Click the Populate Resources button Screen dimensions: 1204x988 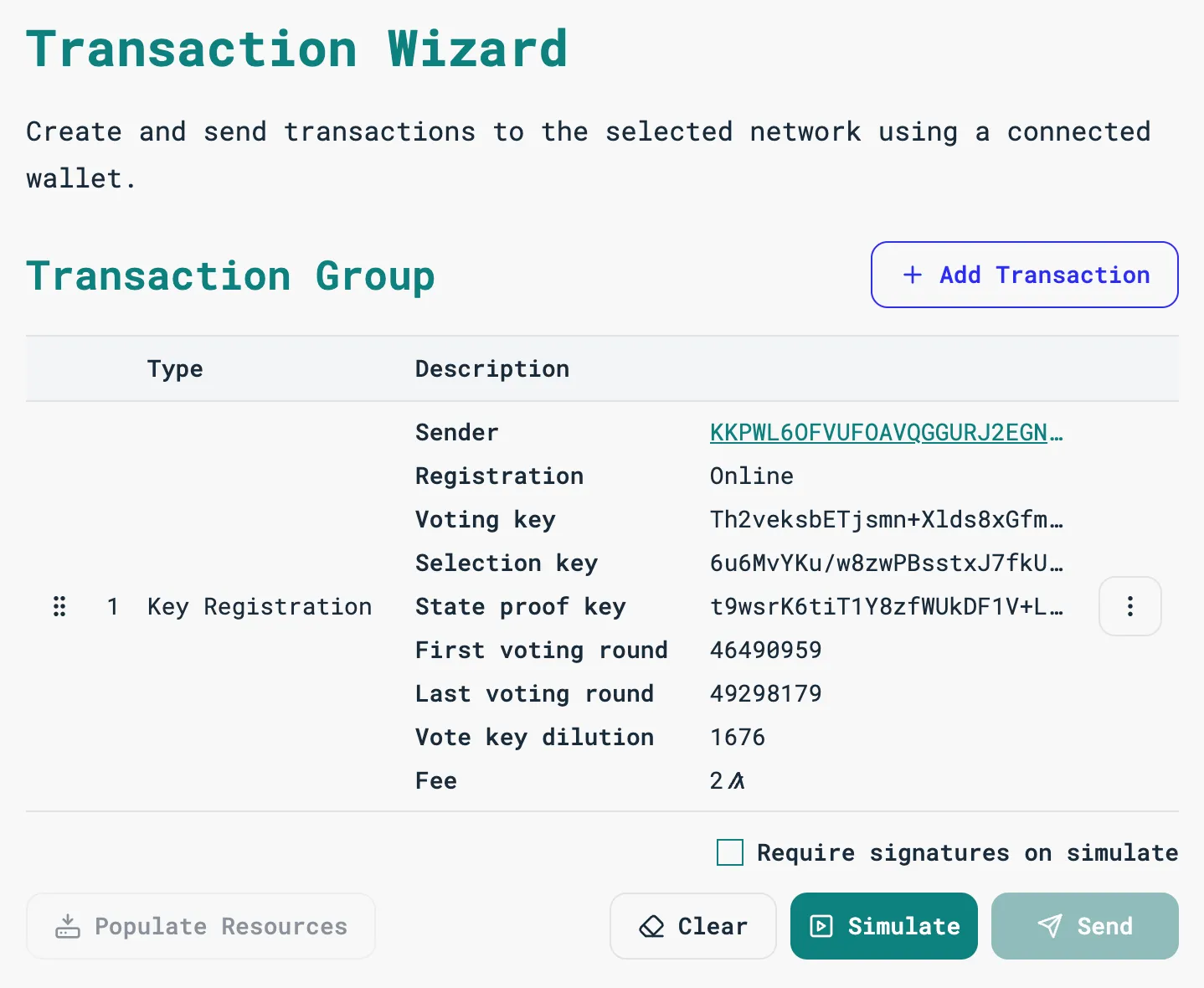click(x=200, y=926)
